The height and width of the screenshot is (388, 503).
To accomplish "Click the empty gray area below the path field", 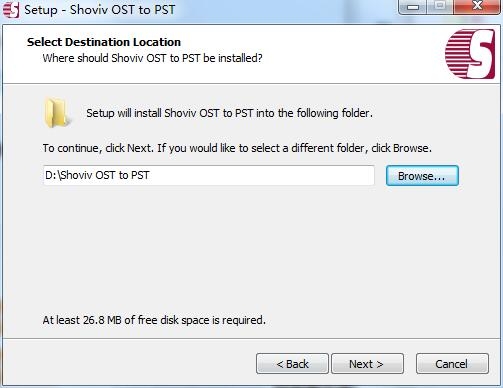I will coord(250,250).
